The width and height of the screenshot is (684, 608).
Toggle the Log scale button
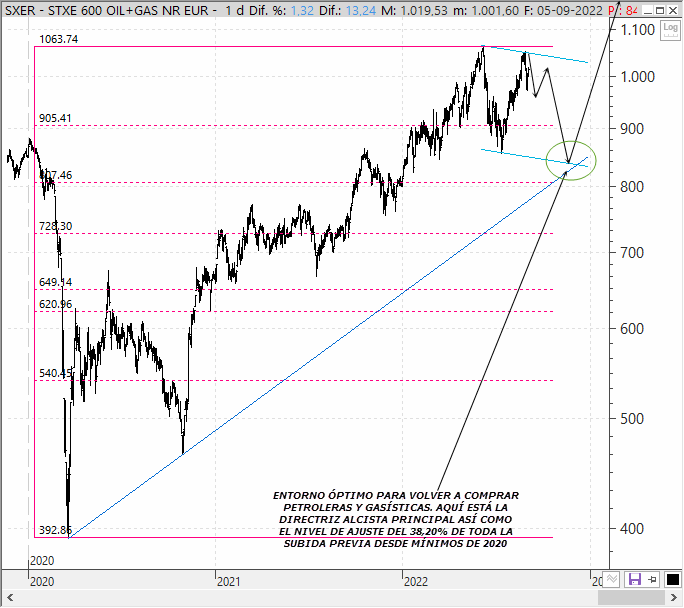click(670, 30)
